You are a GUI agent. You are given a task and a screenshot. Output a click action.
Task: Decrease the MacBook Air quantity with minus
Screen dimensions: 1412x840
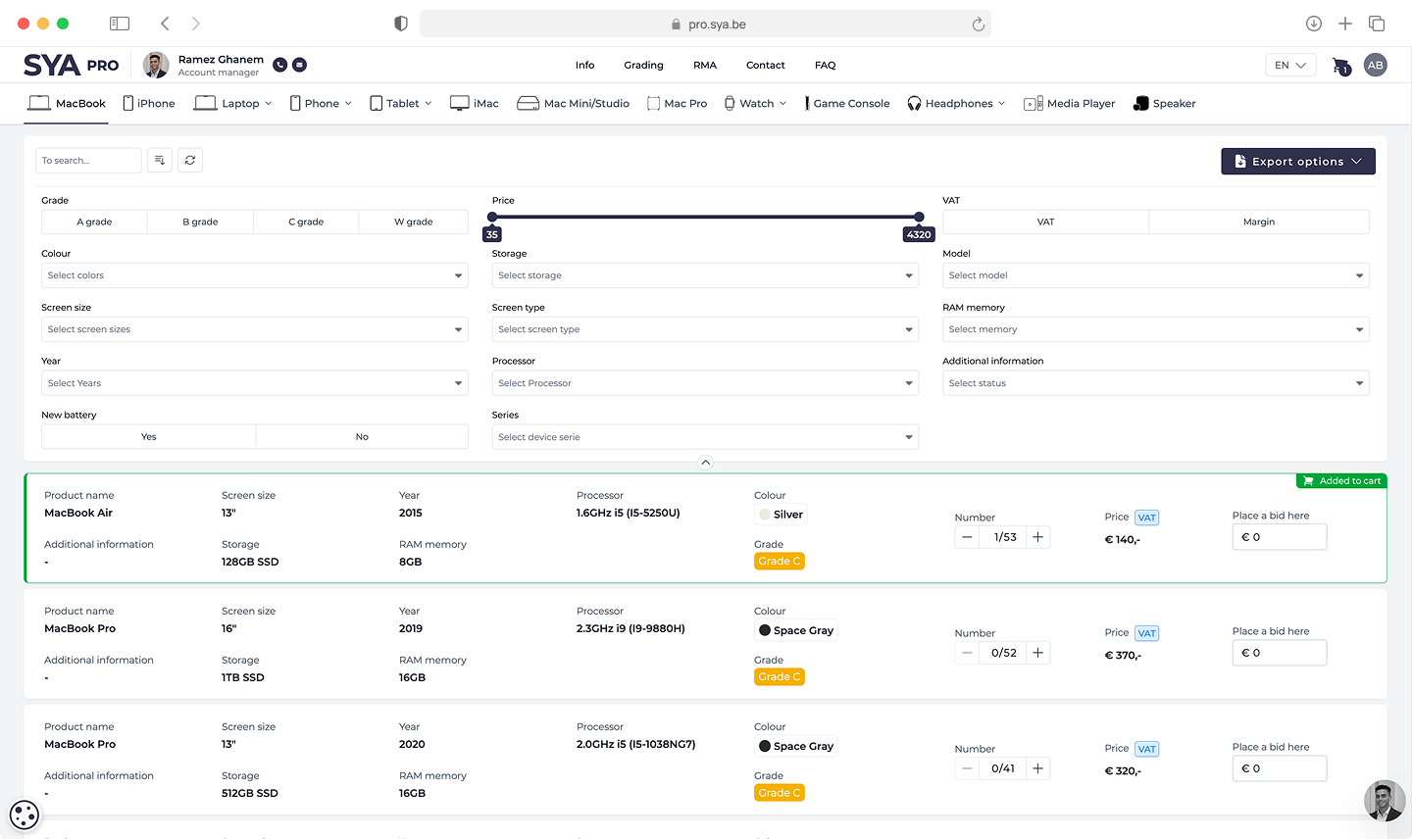[968, 537]
